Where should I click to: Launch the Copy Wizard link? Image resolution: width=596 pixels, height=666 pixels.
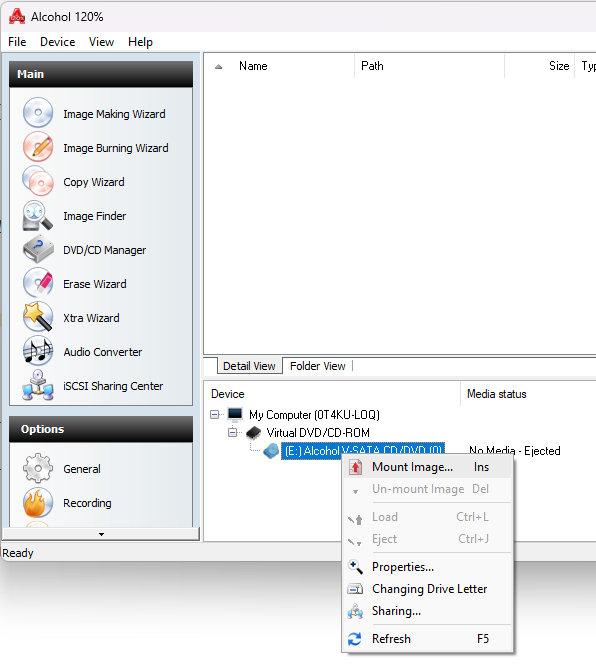(94, 182)
